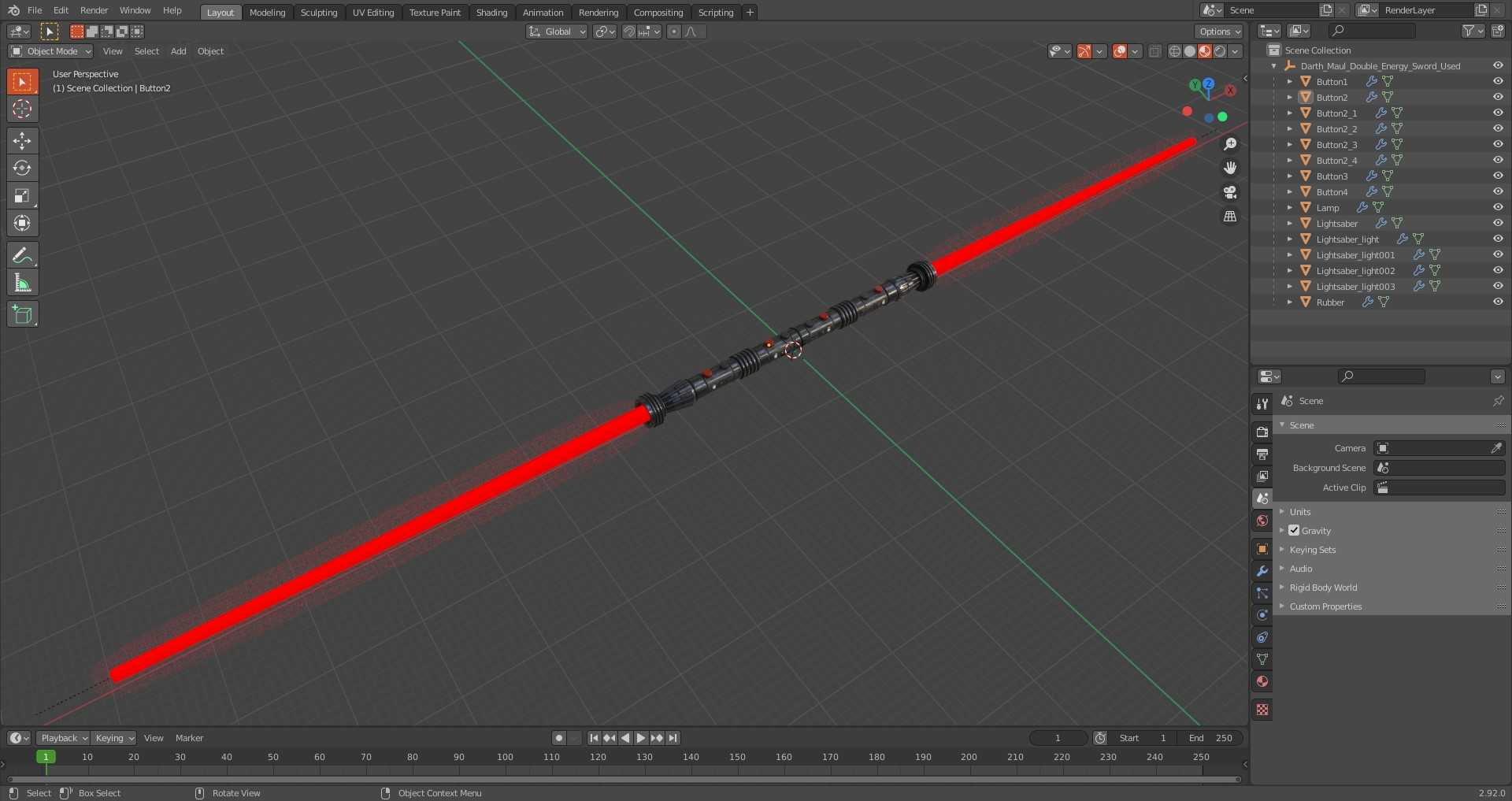
Task: Click the End frame value field
Action: click(1210, 738)
